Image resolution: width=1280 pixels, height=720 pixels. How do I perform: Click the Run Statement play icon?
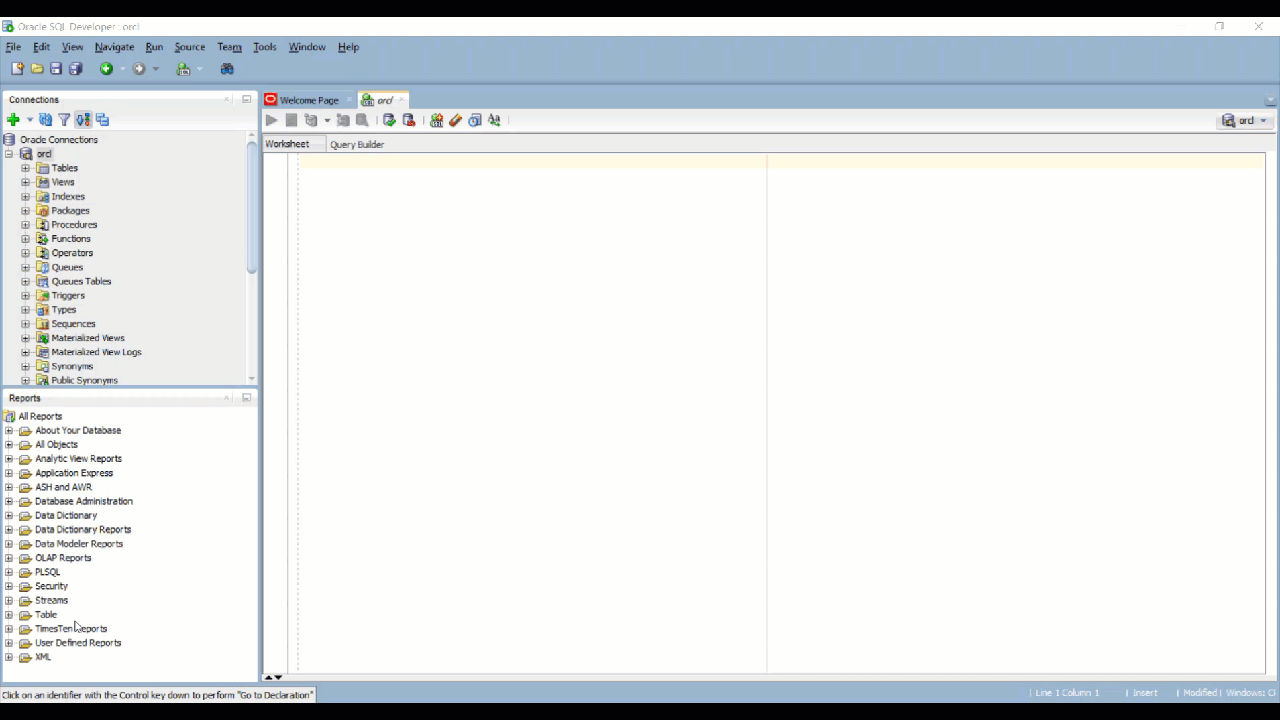[x=271, y=120]
